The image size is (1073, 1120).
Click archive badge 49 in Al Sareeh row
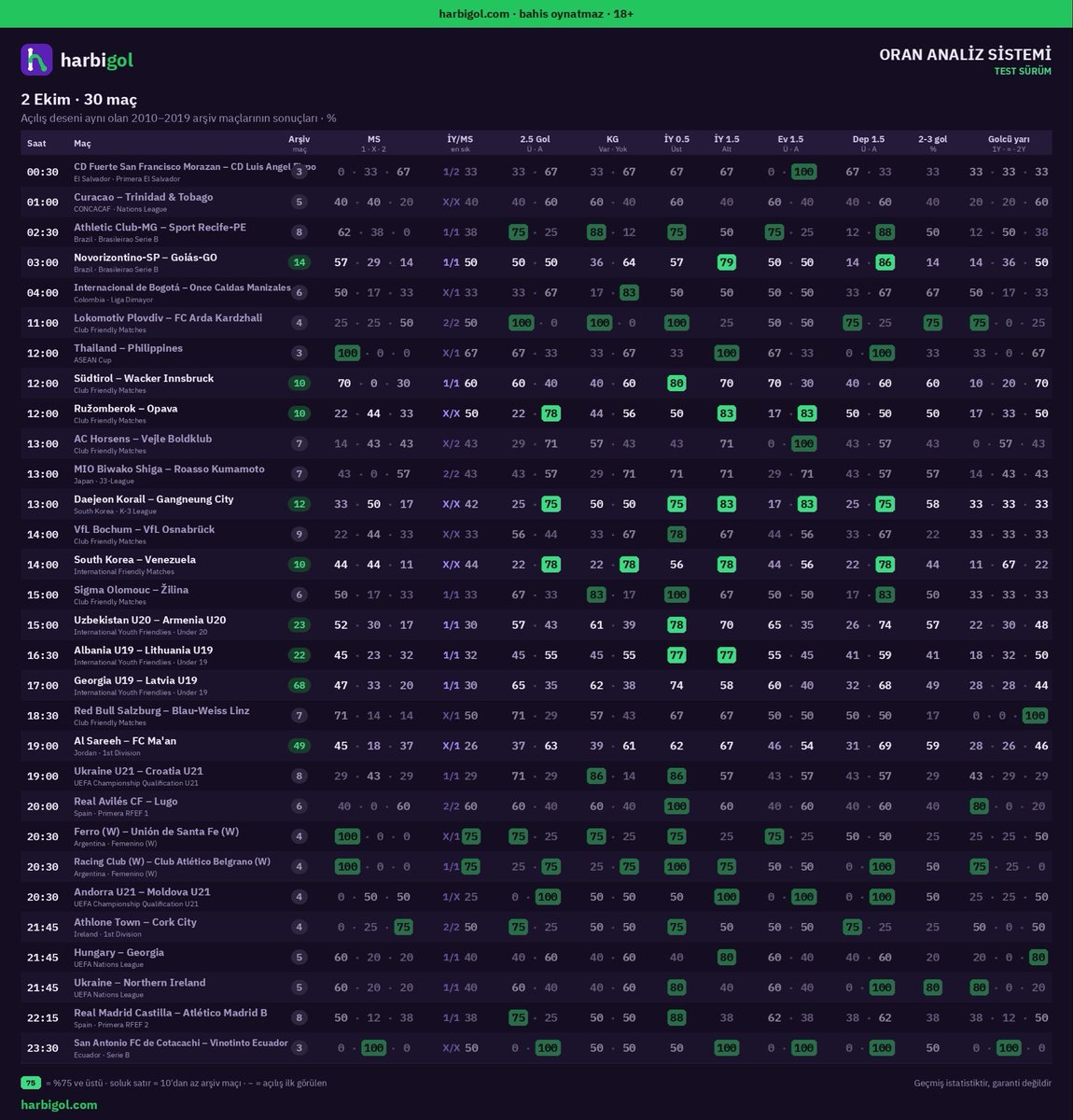[300, 746]
